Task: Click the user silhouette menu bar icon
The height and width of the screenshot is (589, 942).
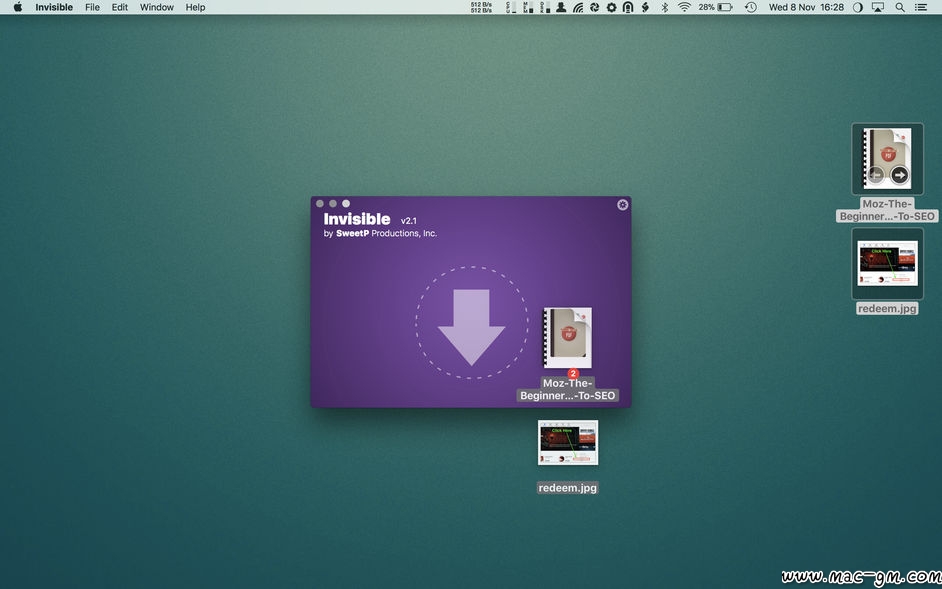Action: (x=561, y=7)
